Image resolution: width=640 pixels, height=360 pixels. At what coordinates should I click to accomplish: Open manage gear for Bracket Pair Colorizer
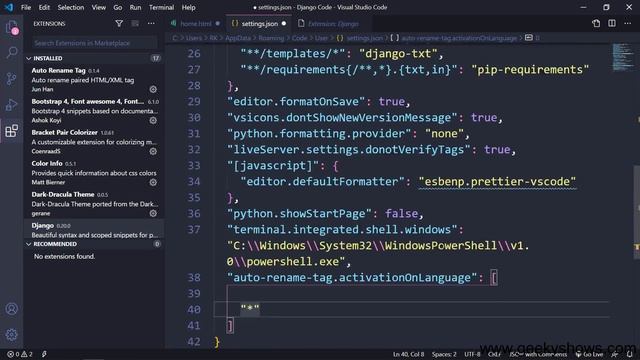[153, 151]
